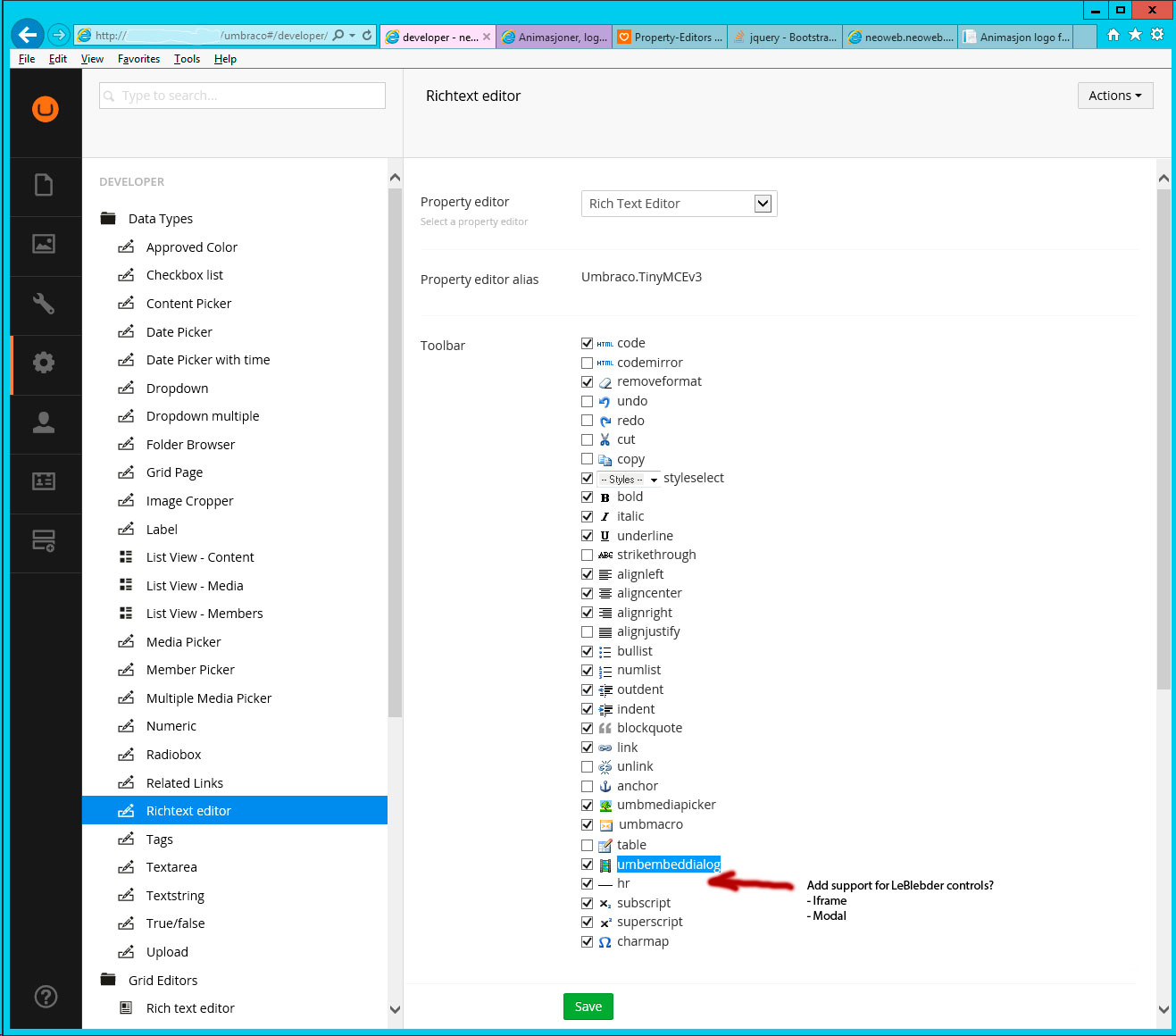
Task: Open the Forms section icon in sidebar
Action: [44, 541]
